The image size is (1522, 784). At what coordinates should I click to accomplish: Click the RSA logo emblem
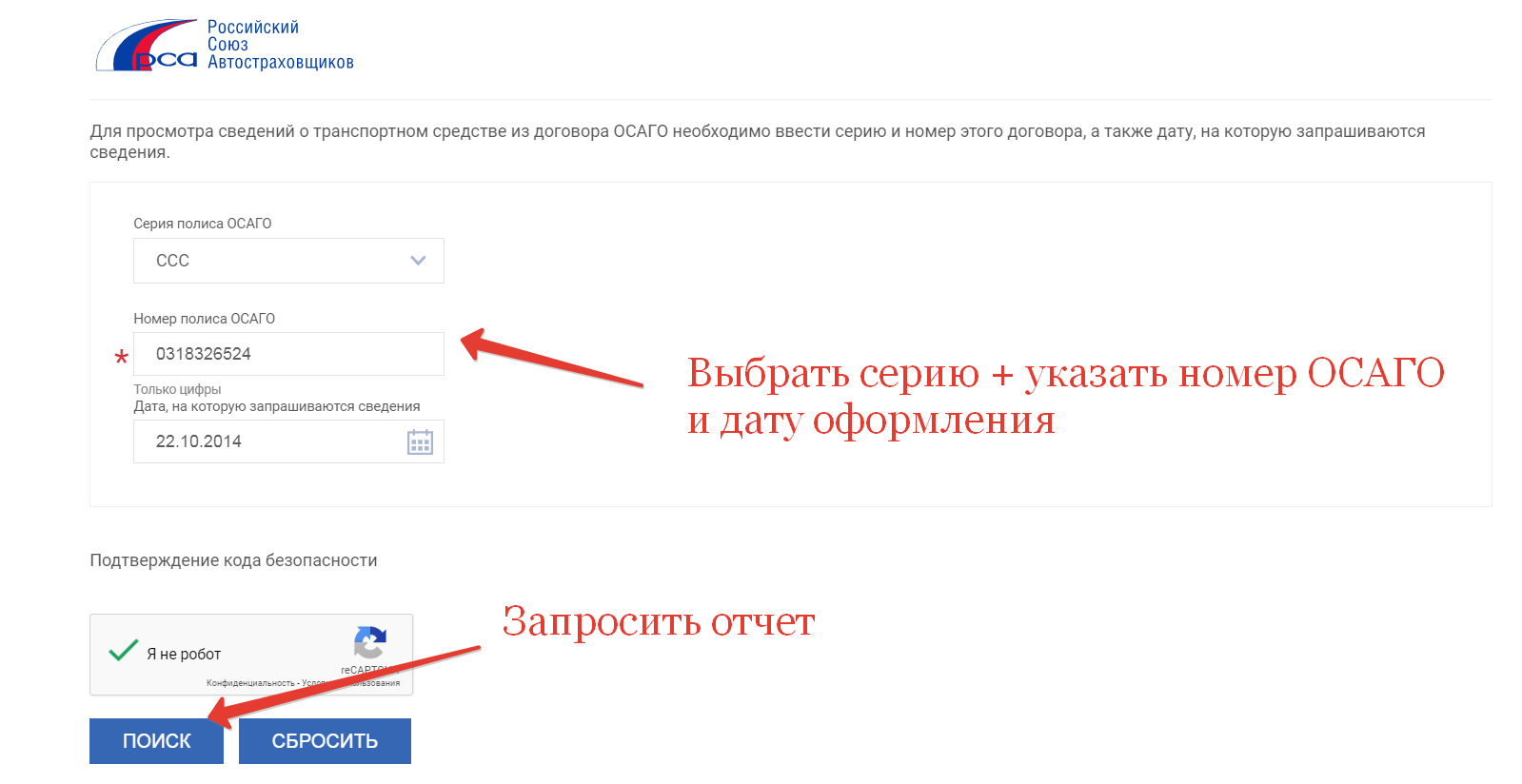pos(147,46)
